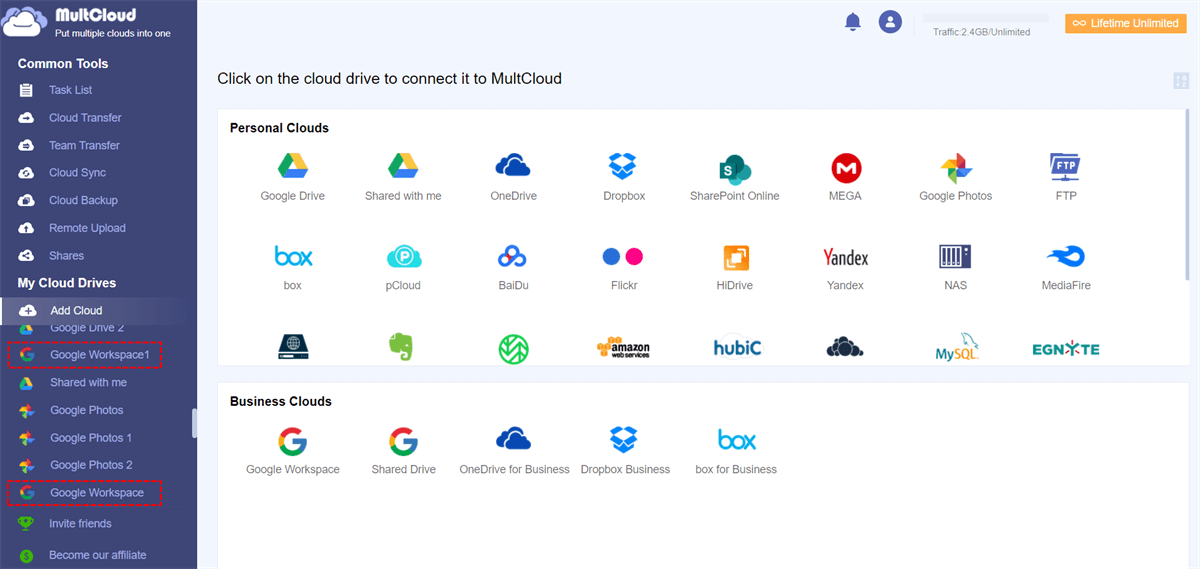
Task: Add OneDrive for Business
Action: point(514,450)
